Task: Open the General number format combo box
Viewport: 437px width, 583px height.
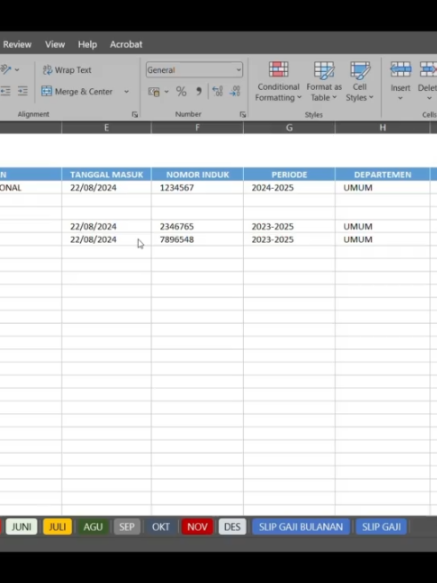Action: tap(194, 70)
